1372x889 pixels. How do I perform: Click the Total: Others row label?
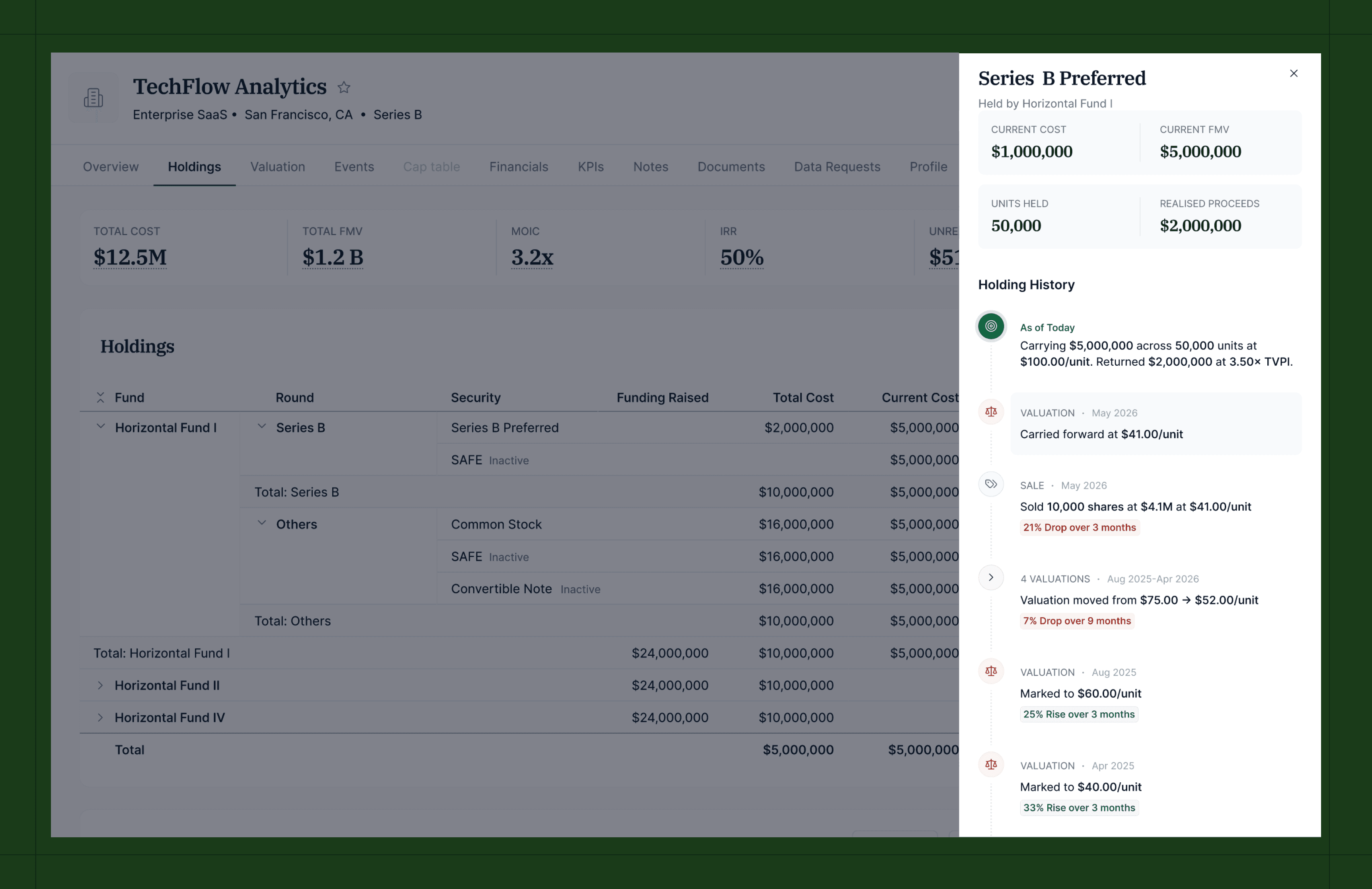coord(292,621)
